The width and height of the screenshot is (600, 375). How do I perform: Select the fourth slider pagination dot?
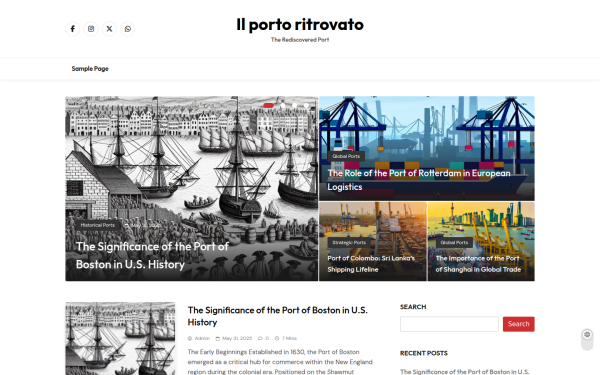click(x=306, y=105)
